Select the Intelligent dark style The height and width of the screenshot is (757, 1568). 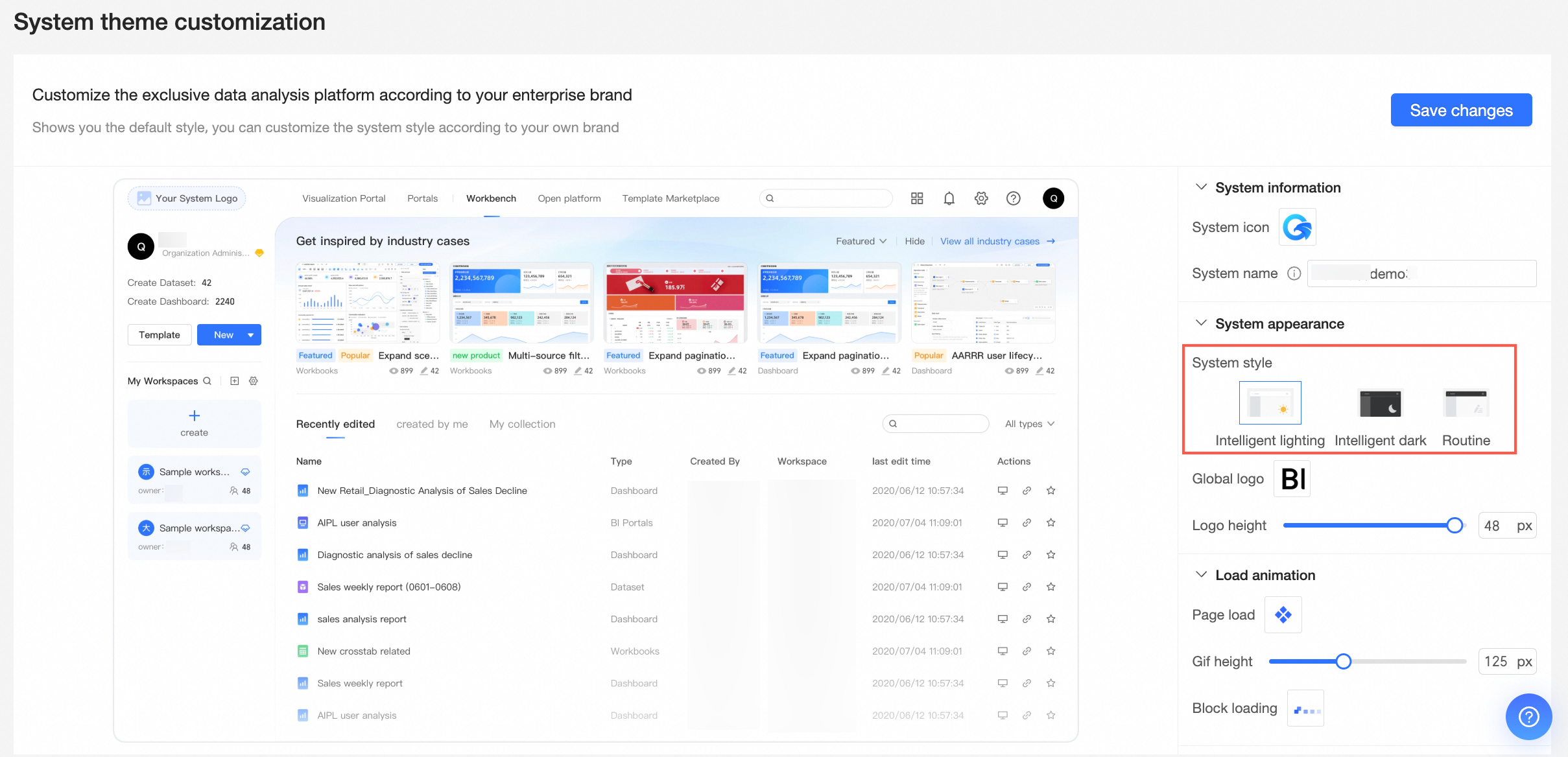1381,403
